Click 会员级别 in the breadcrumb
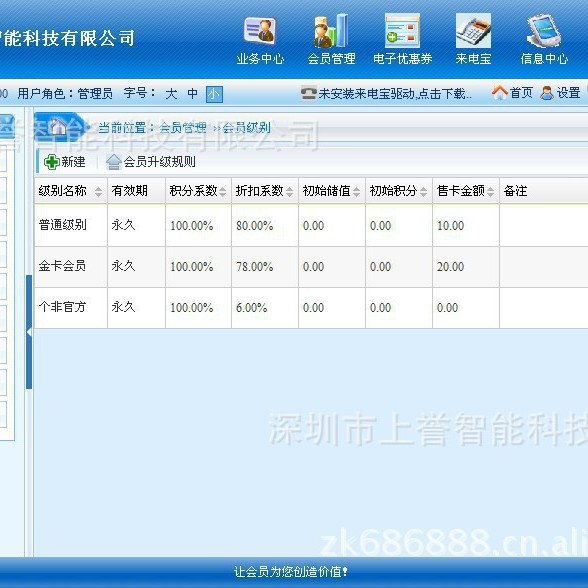Screen dimensions: 588x588 pos(246,128)
